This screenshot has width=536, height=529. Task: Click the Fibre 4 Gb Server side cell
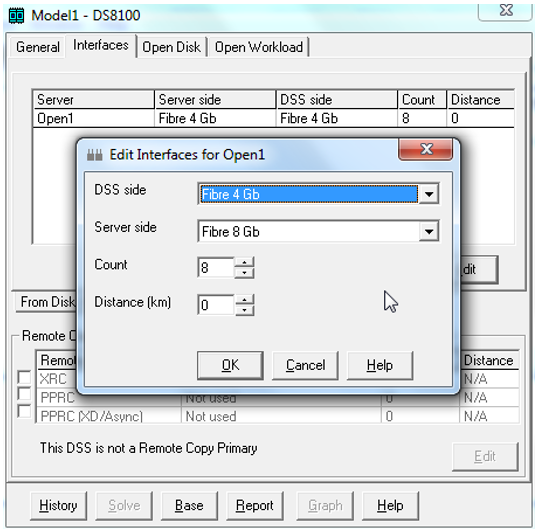[x=215, y=119]
